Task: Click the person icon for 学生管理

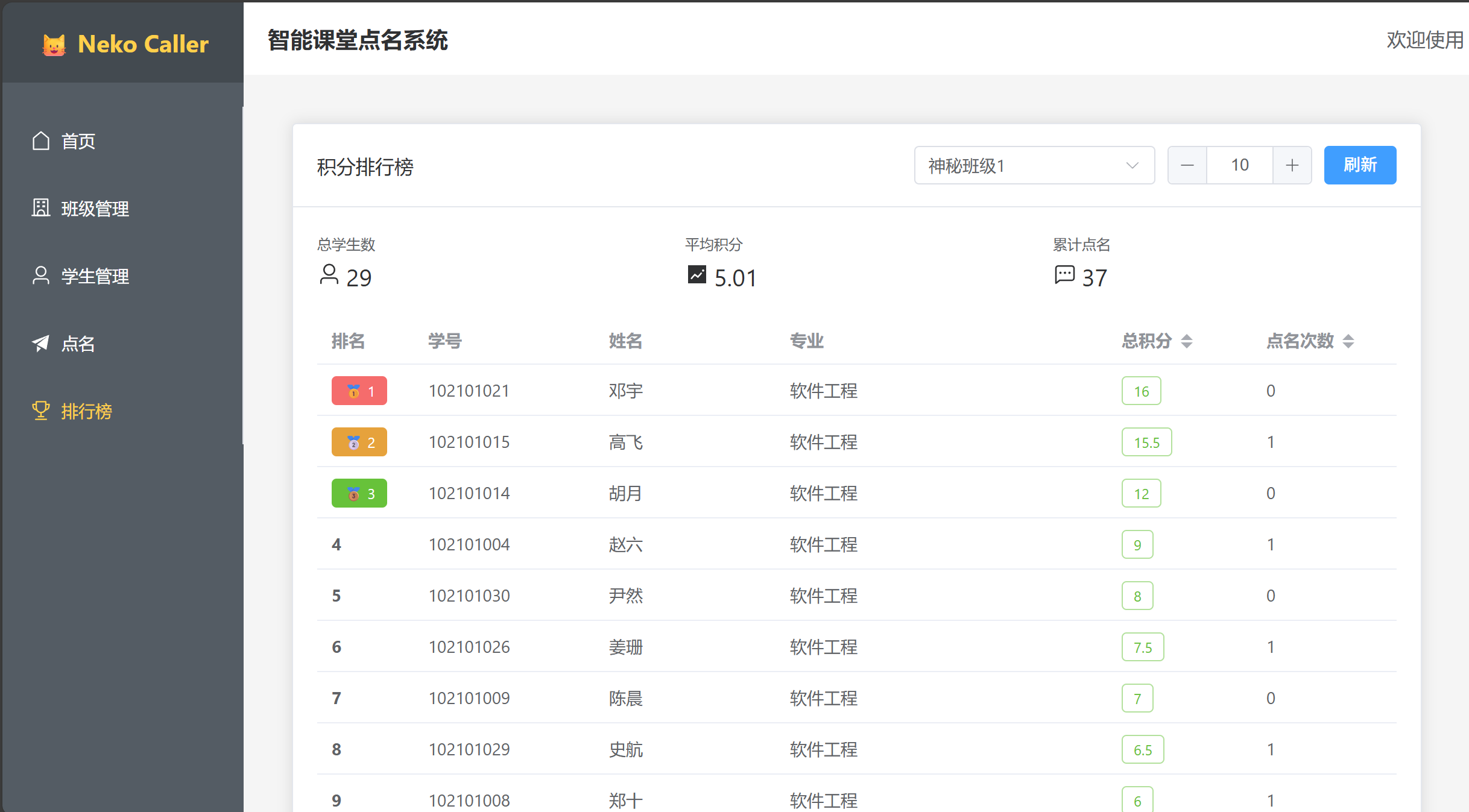Action: coord(40,275)
